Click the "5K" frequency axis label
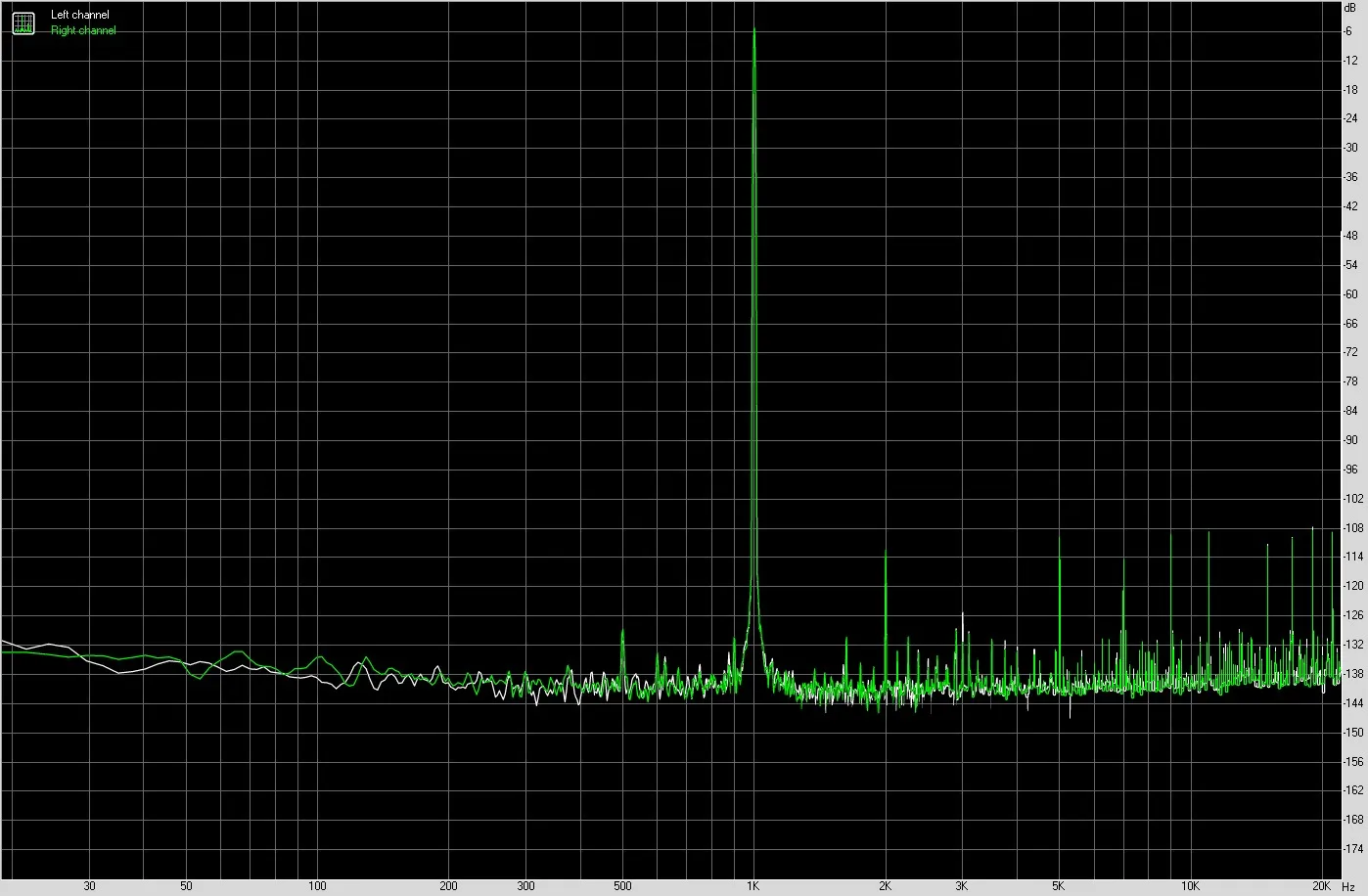This screenshot has width=1368, height=896. point(1059,886)
